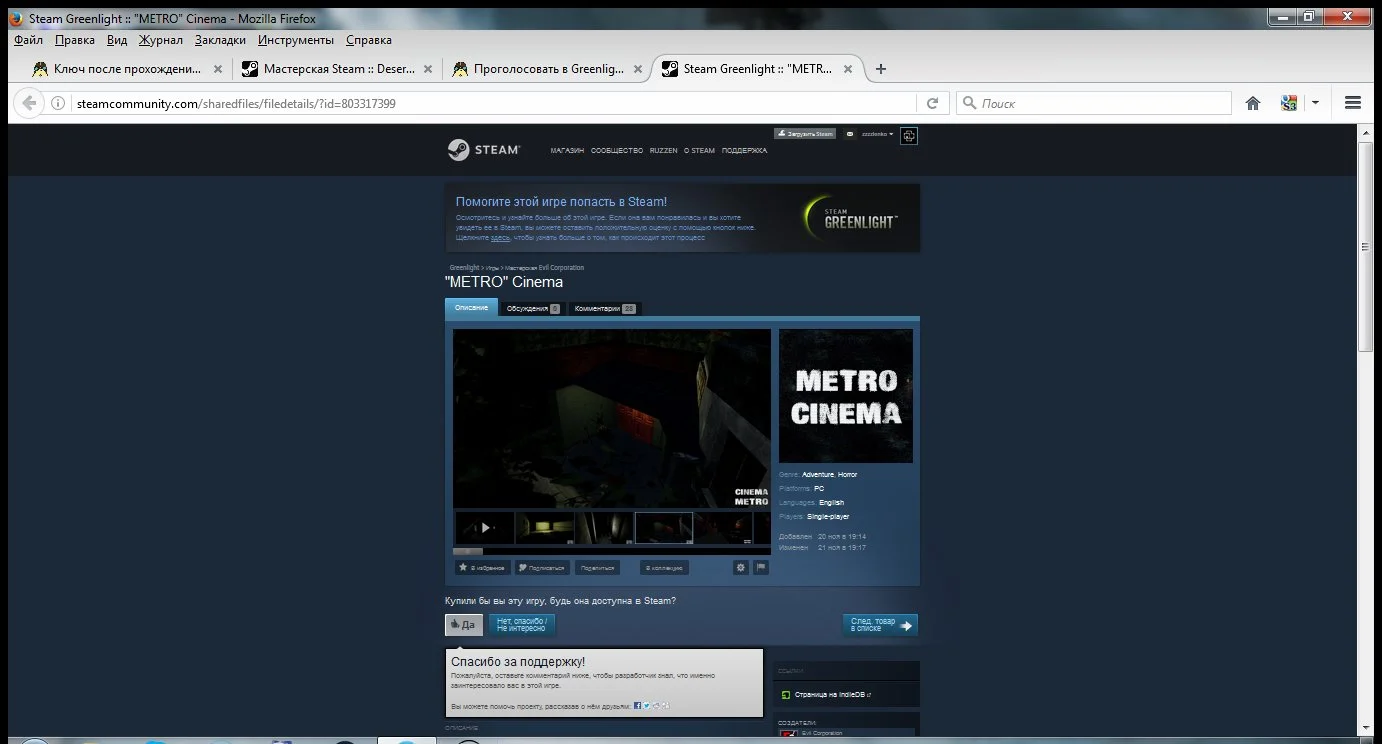Image resolution: width=1382 pixels, height=744 pixels.
Task: Open the Steam inbox envelope icon
Action: pyautogui.click(x=850, y=133)
